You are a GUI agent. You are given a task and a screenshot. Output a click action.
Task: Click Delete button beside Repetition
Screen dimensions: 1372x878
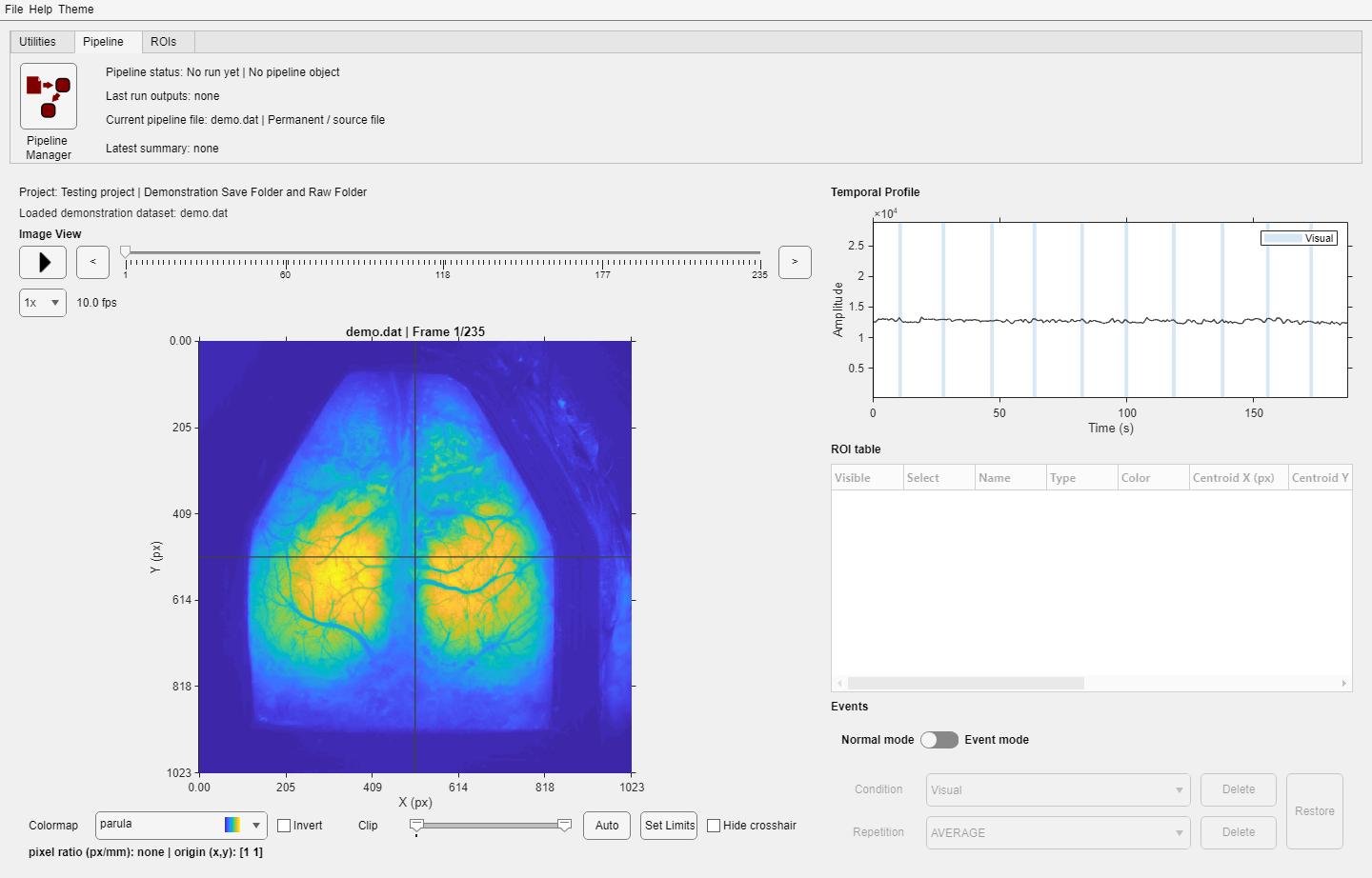pyautogui.click(x=1239, y=832)
